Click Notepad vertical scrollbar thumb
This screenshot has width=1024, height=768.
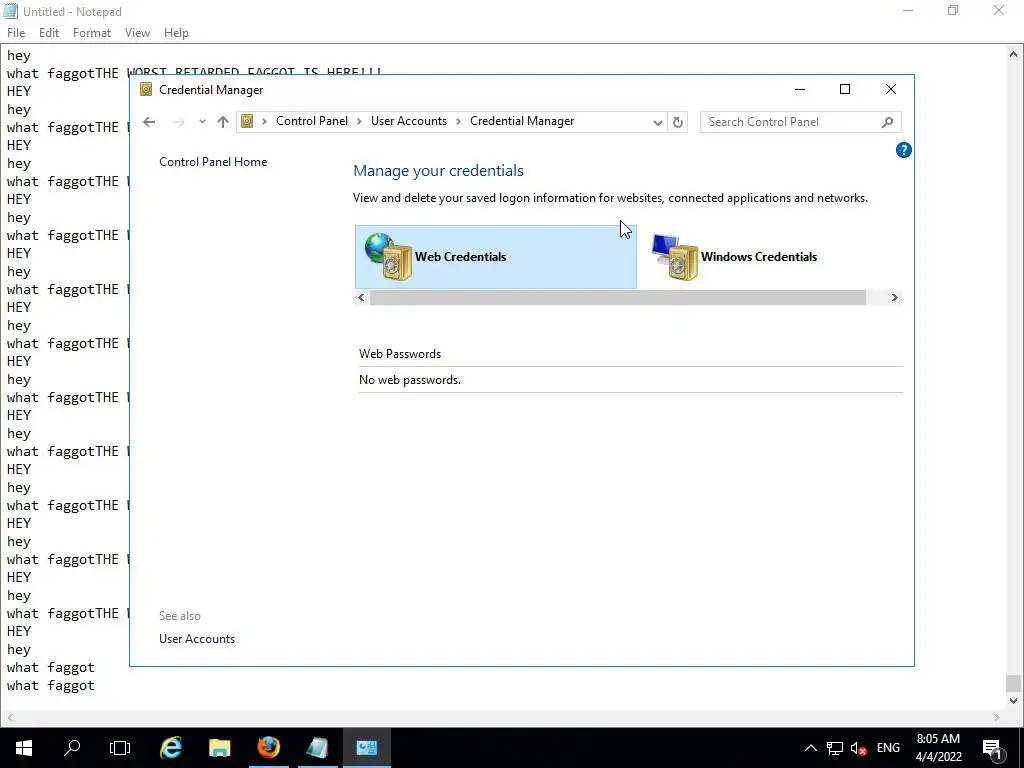point(1014,682)
